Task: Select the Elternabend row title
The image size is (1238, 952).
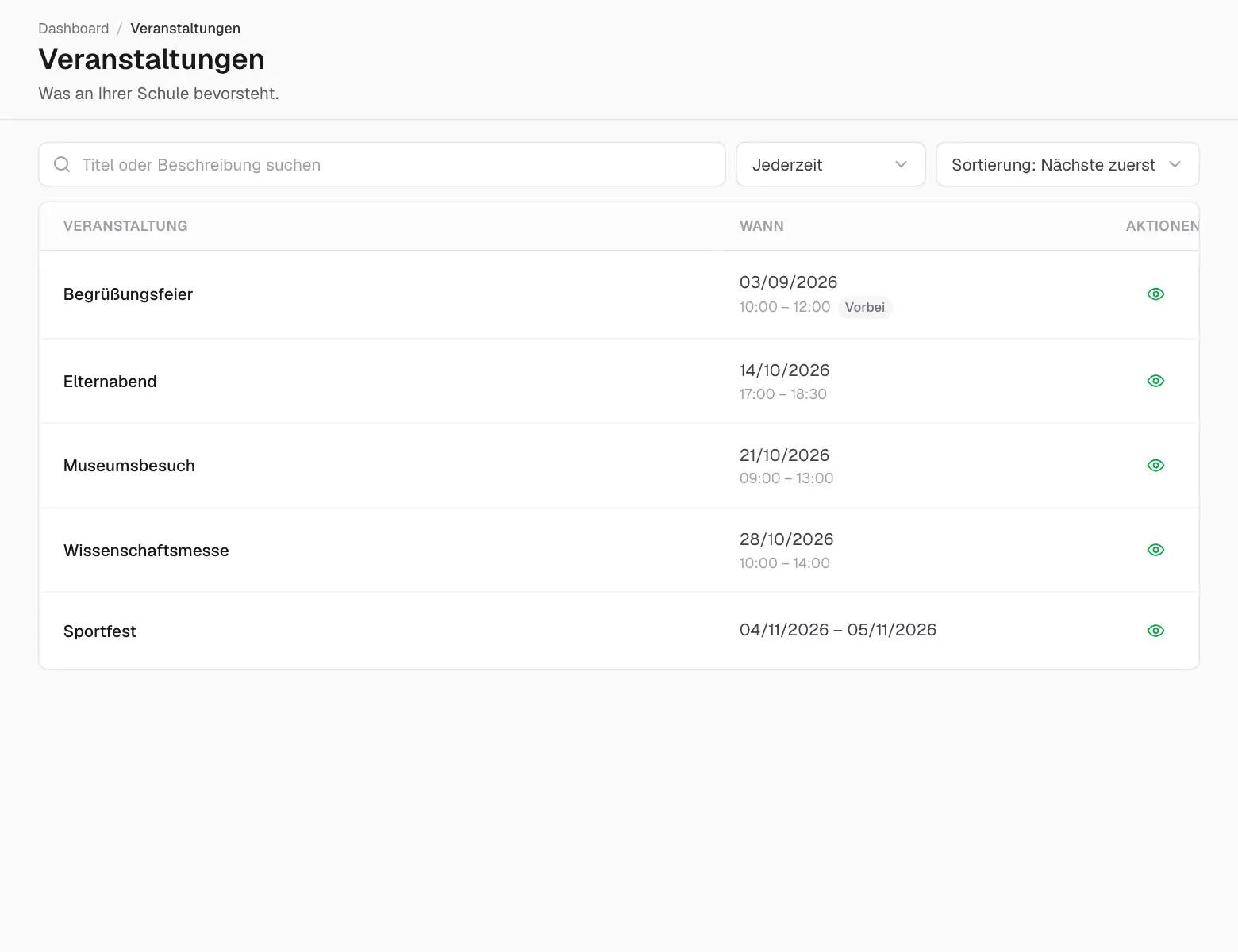Action: pyautogui.click(x=110, y=382)
